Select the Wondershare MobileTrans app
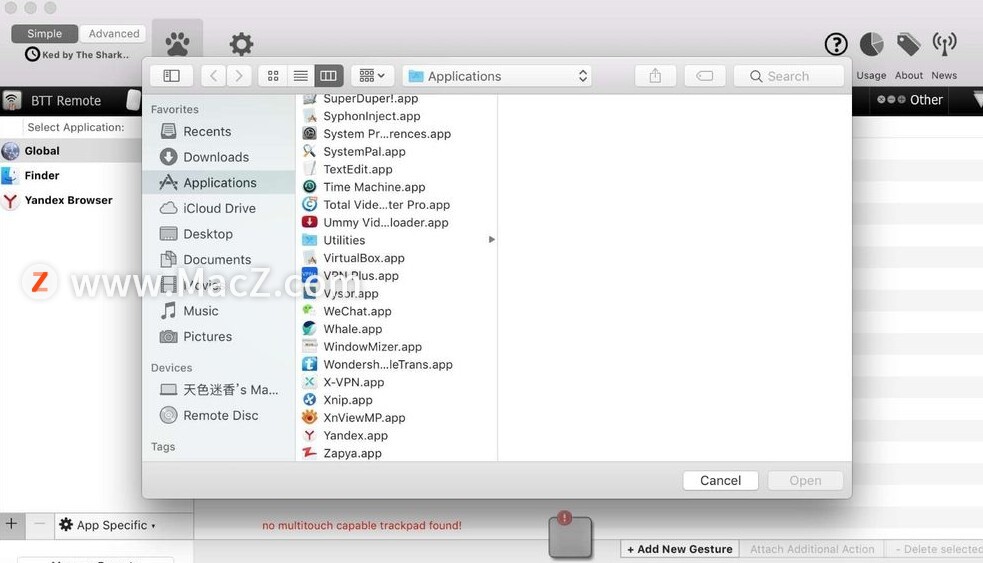The image size is (983, 563). tap(396, 365)
